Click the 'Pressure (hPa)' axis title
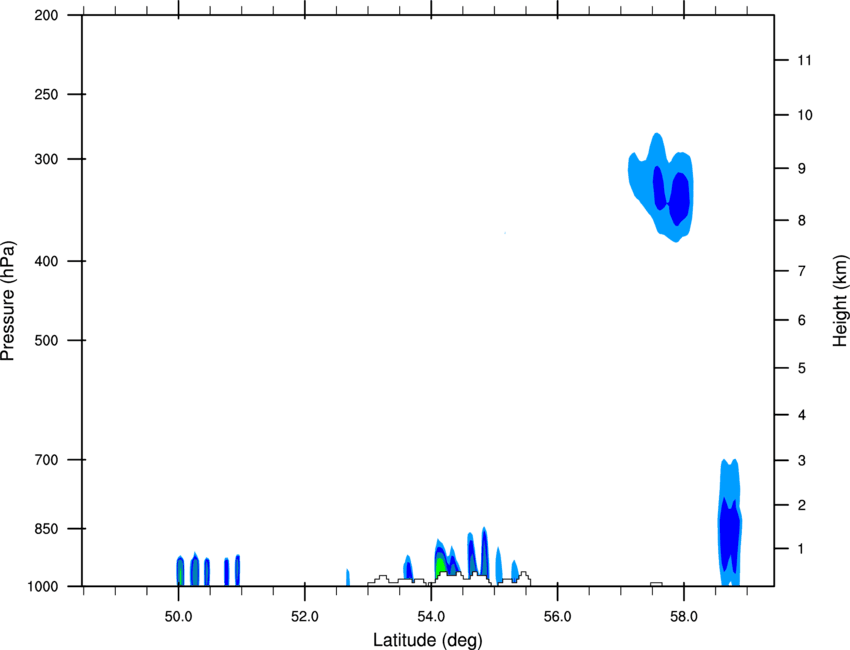Image resolution: width=850 pixels, height=650 pixels. click(8, 301)
